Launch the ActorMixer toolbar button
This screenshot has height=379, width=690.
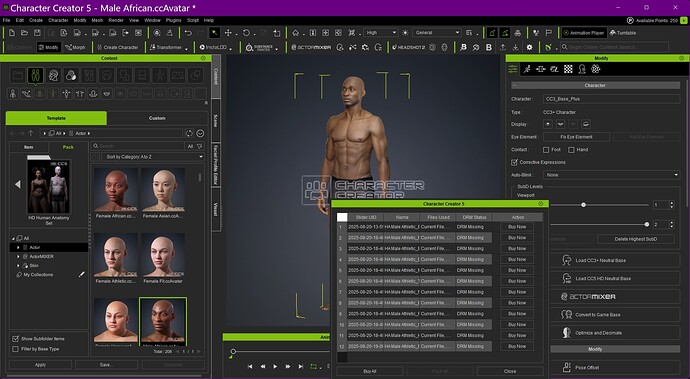pos(311,47)
